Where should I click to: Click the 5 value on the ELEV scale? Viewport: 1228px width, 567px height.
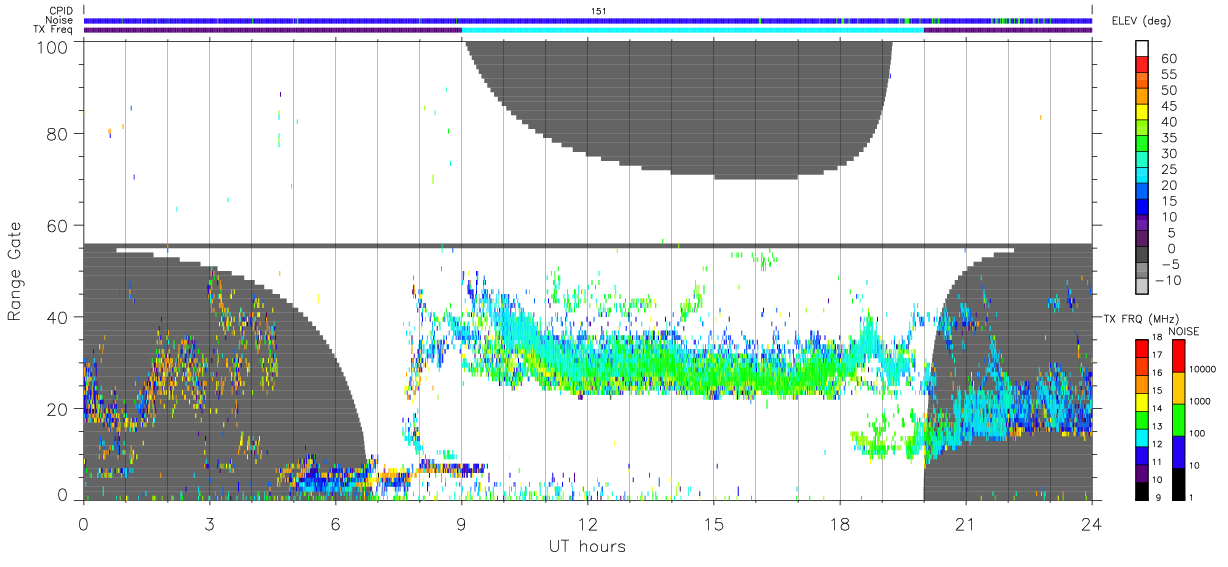1169,233
